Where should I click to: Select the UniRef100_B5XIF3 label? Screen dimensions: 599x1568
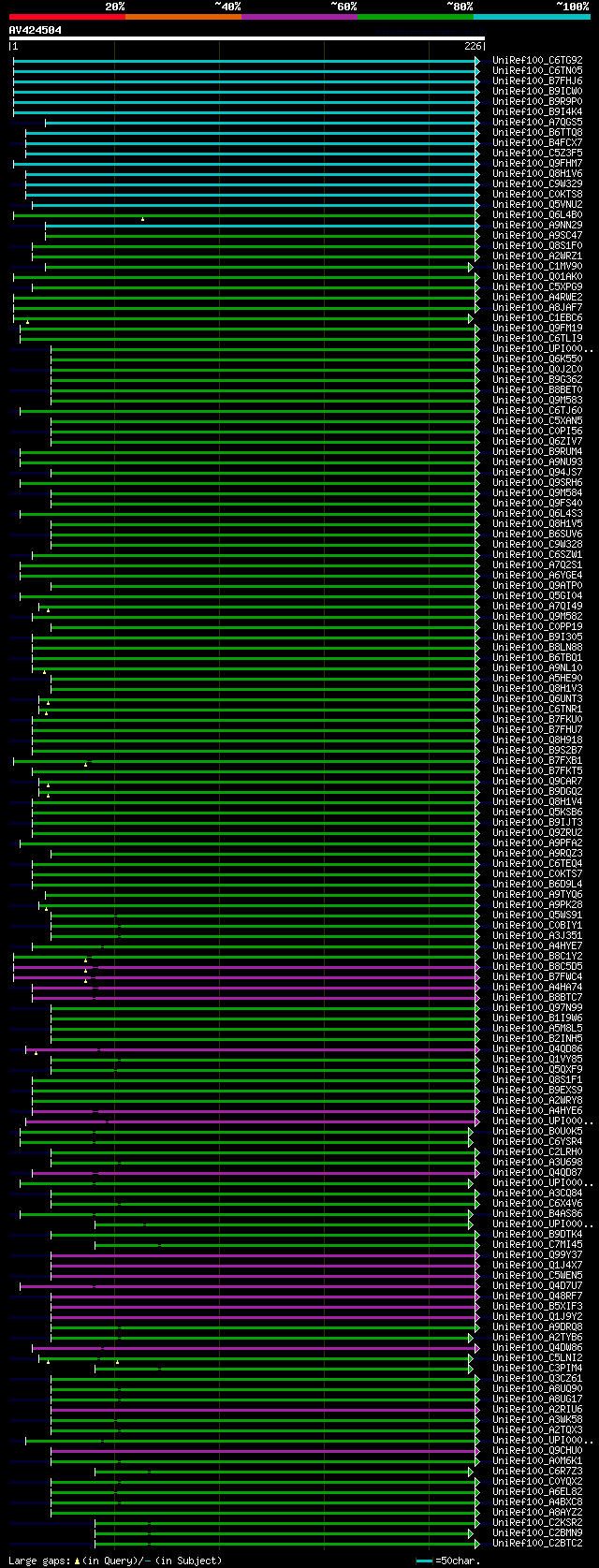(x=537, y=1307)
